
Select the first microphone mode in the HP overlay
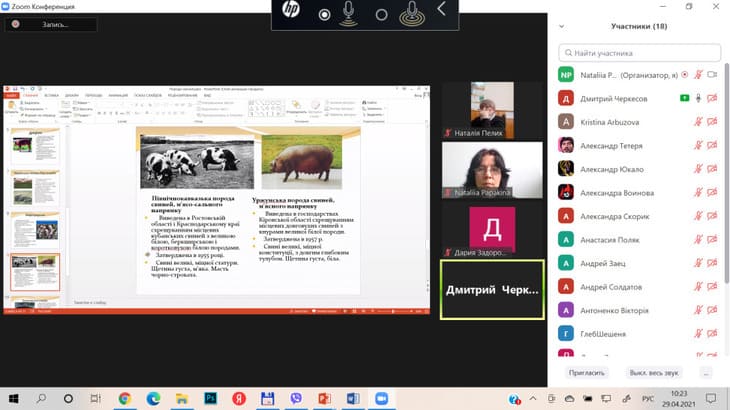350,13
